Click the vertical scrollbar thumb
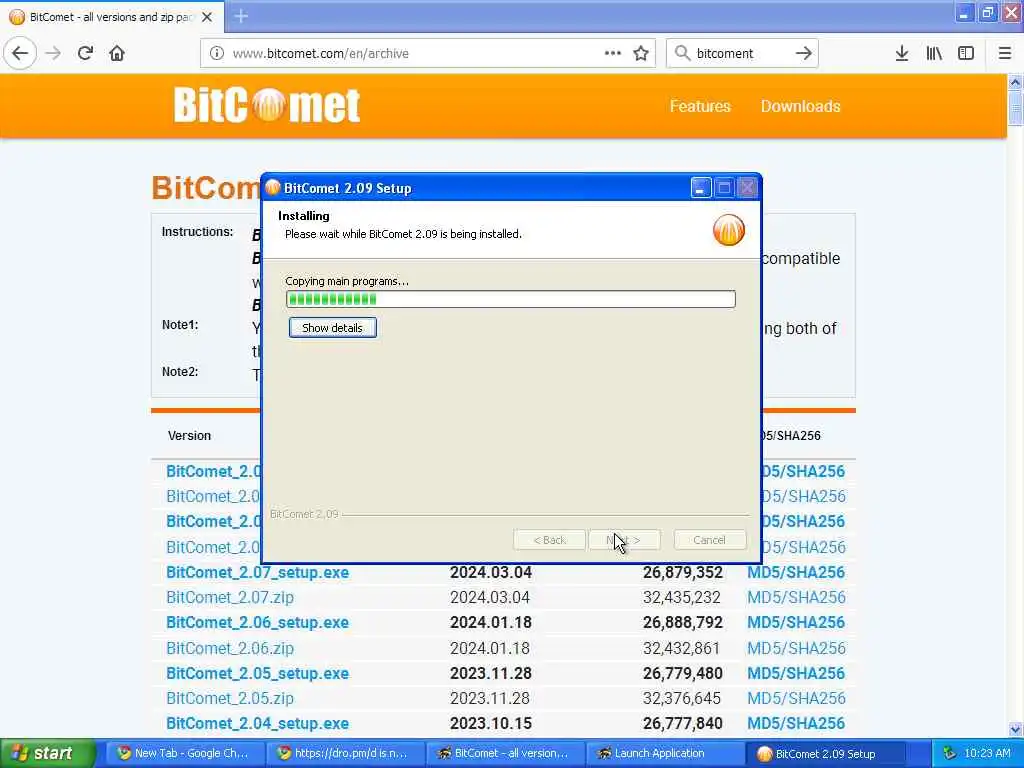This screenshot has width=1024, height=768. [1015, 108]
